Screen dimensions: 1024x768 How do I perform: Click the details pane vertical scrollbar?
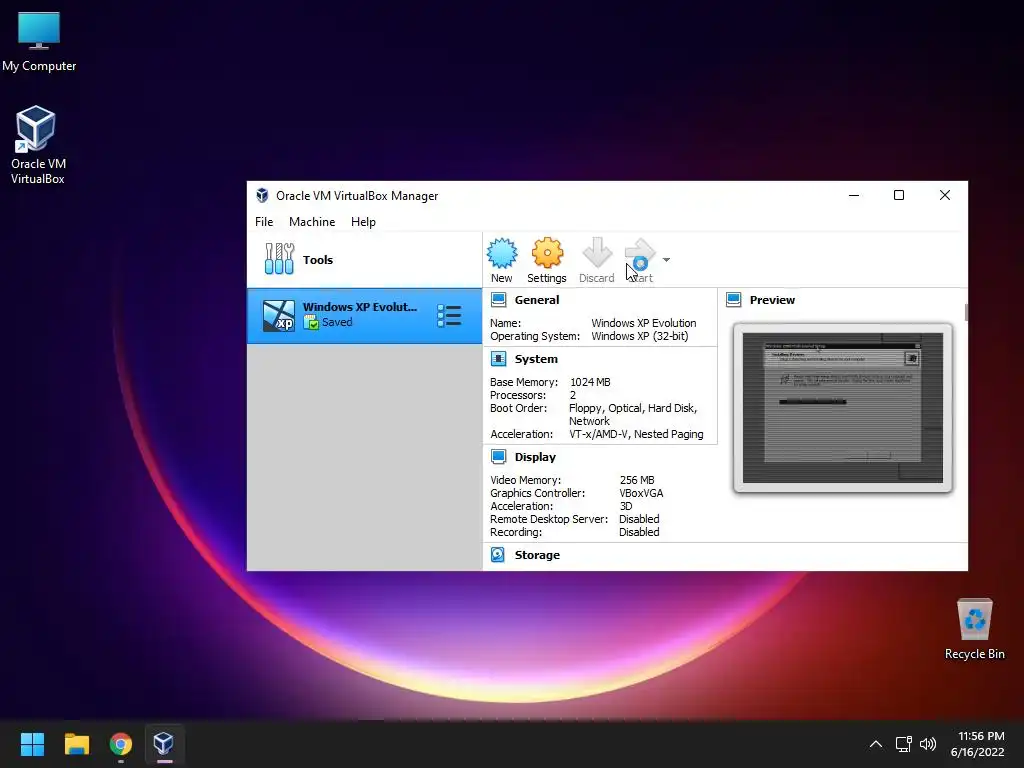pyautogui.click(x=966, y=312)
